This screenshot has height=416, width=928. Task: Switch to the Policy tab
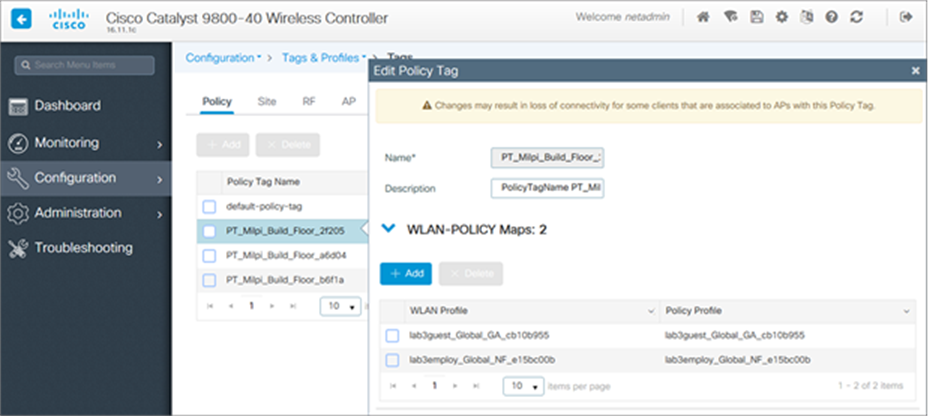217,102
